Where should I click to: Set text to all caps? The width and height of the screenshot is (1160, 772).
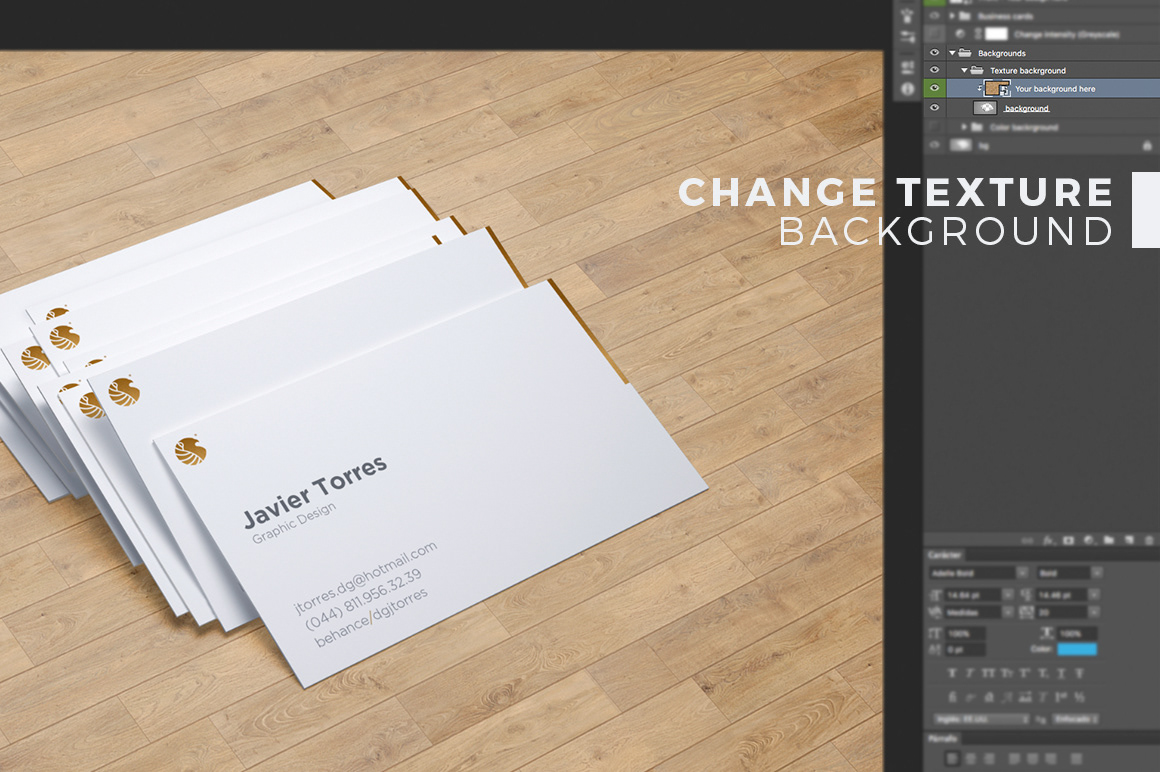pos(988,674)
